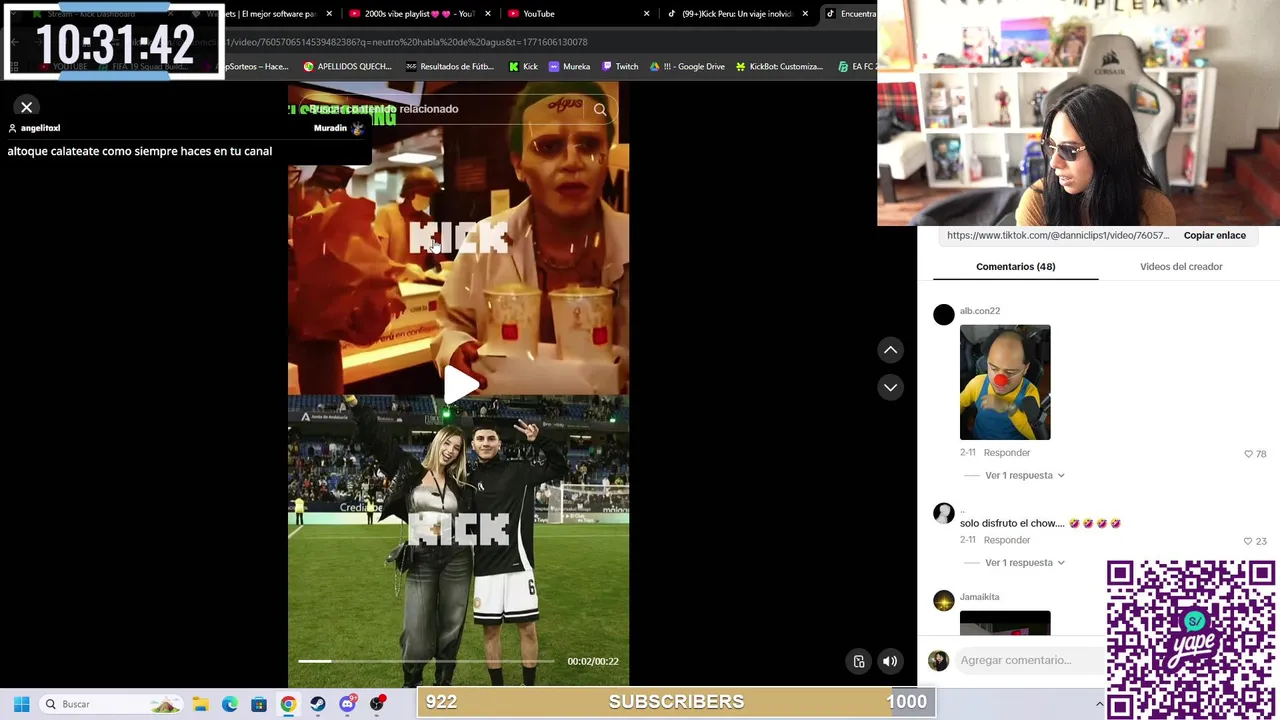
Task: Expand Ver 1 respuesta under chow comment
Action: tap(1025, 563)
